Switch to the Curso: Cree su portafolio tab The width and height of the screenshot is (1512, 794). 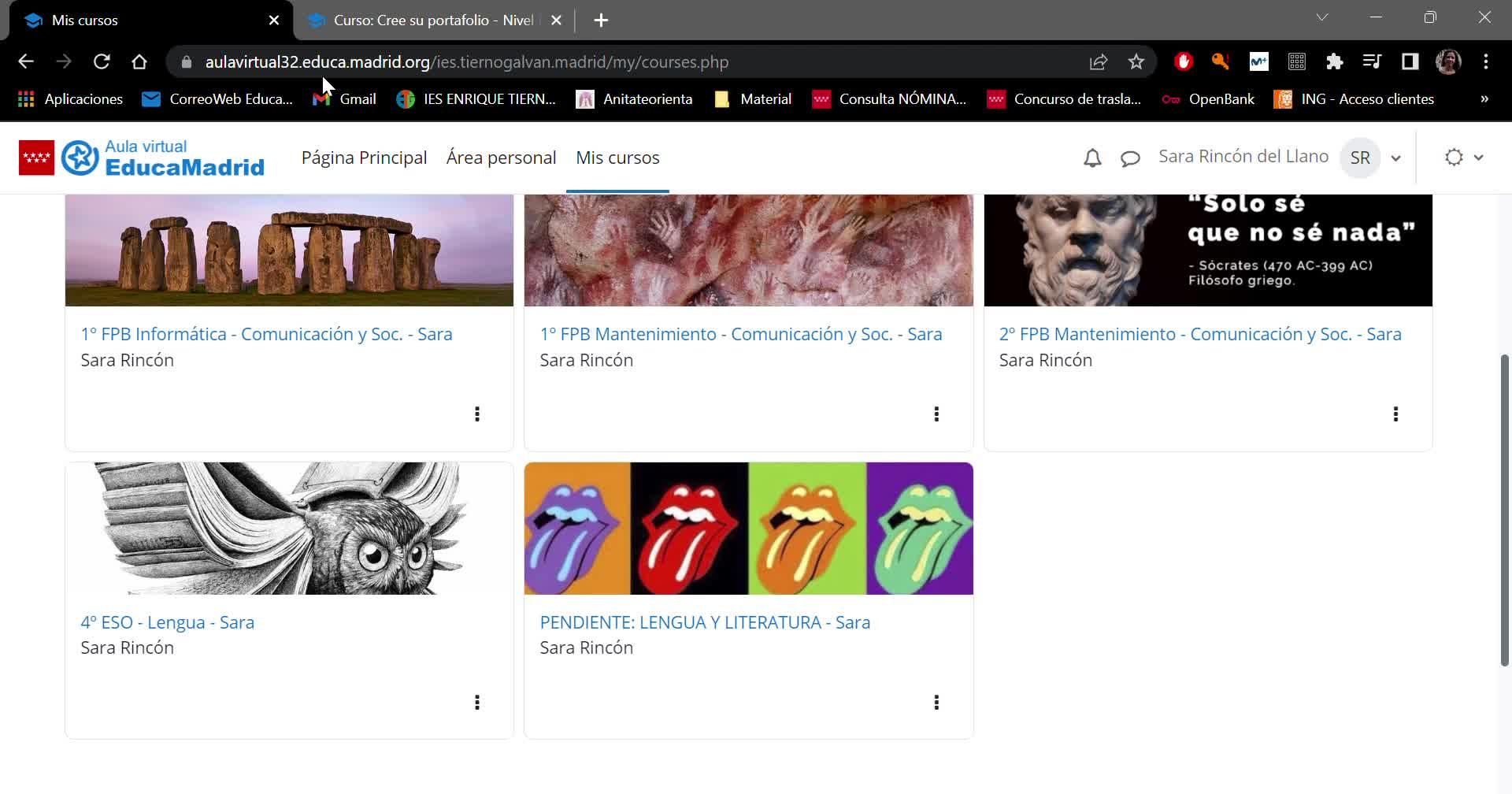tap(433, 20)
